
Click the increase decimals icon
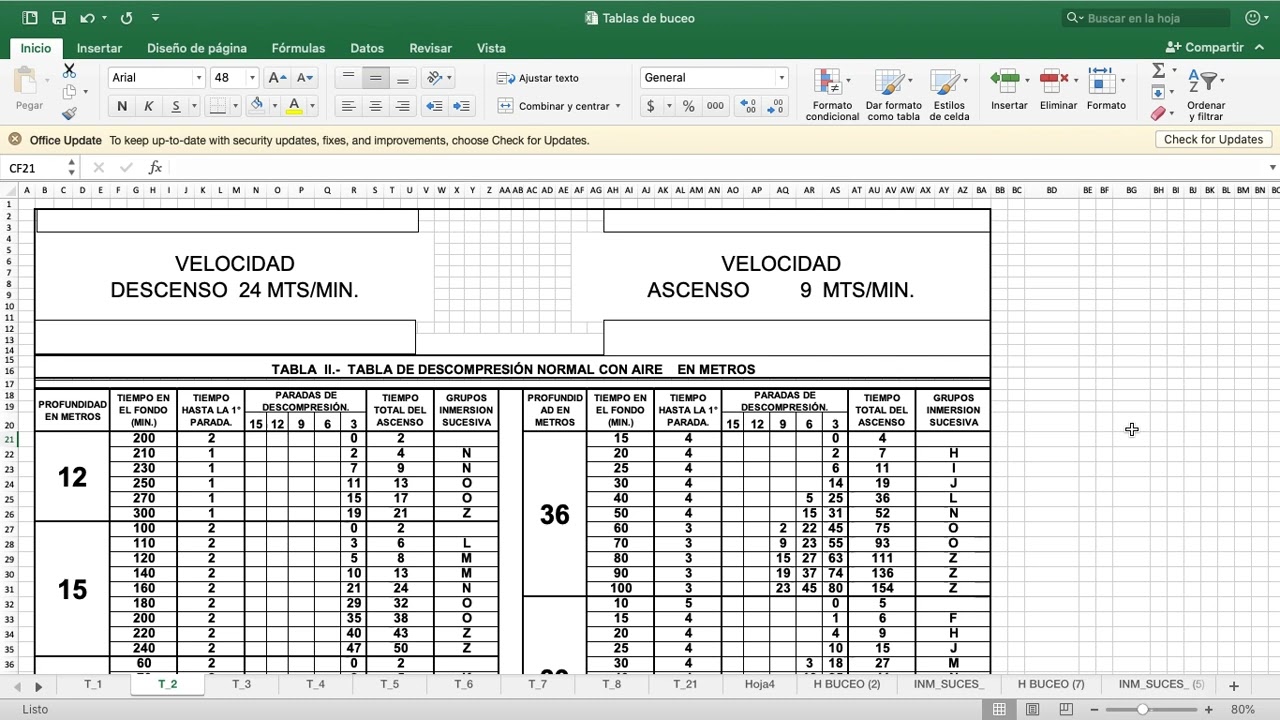click(x=748, y=106)
